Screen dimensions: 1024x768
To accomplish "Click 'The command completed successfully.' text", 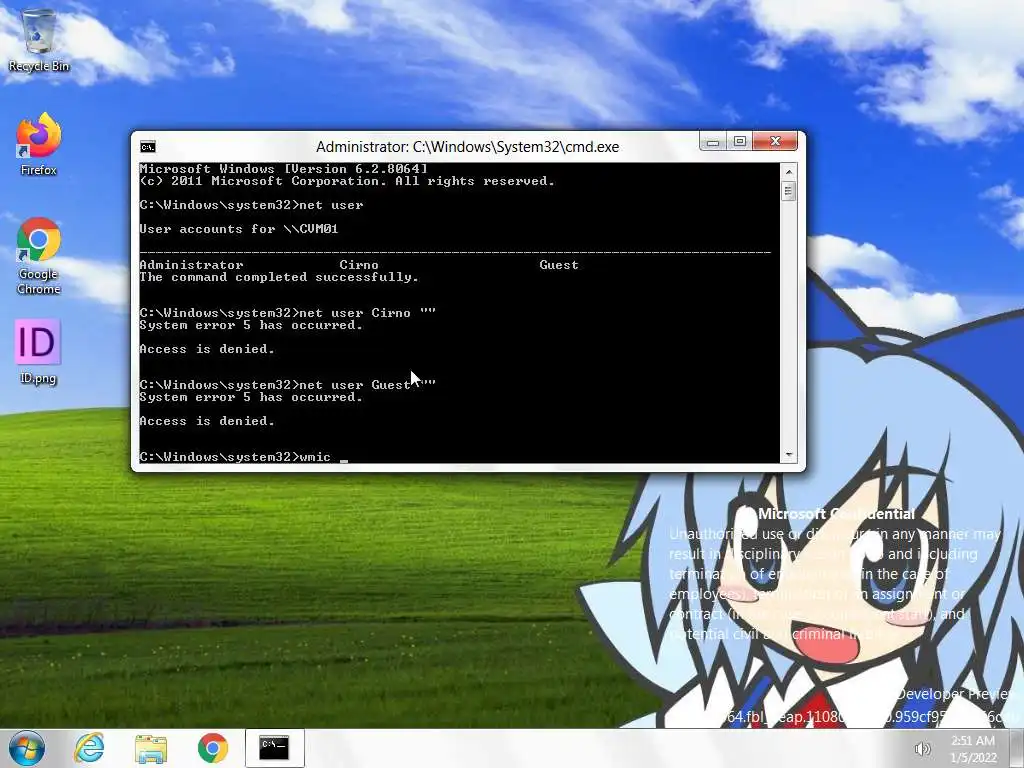I will [x=279, y=277].
